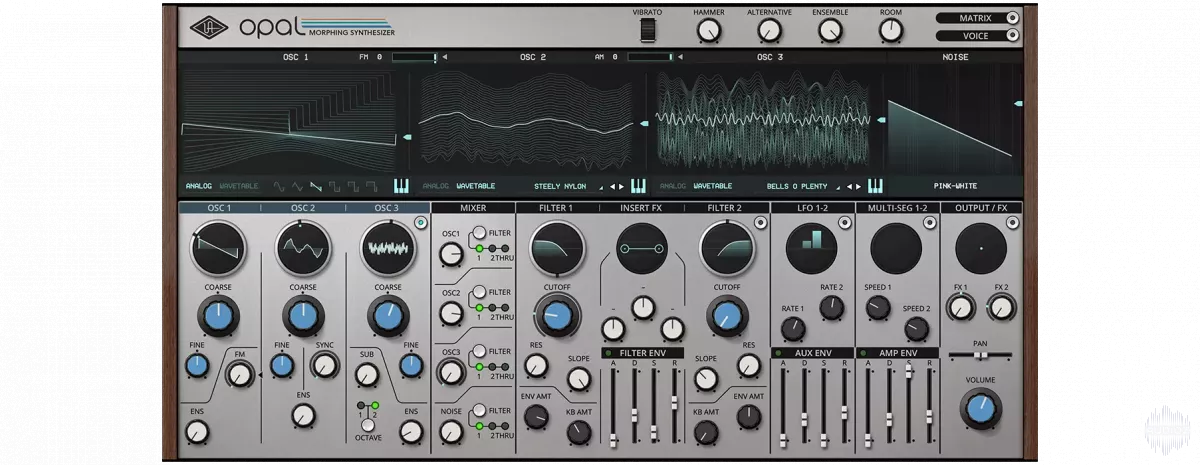The width and height of the screenshot is (1200, 465).
Task: Switch to the Filter 1 tab
Action: (x=557, y=208)
